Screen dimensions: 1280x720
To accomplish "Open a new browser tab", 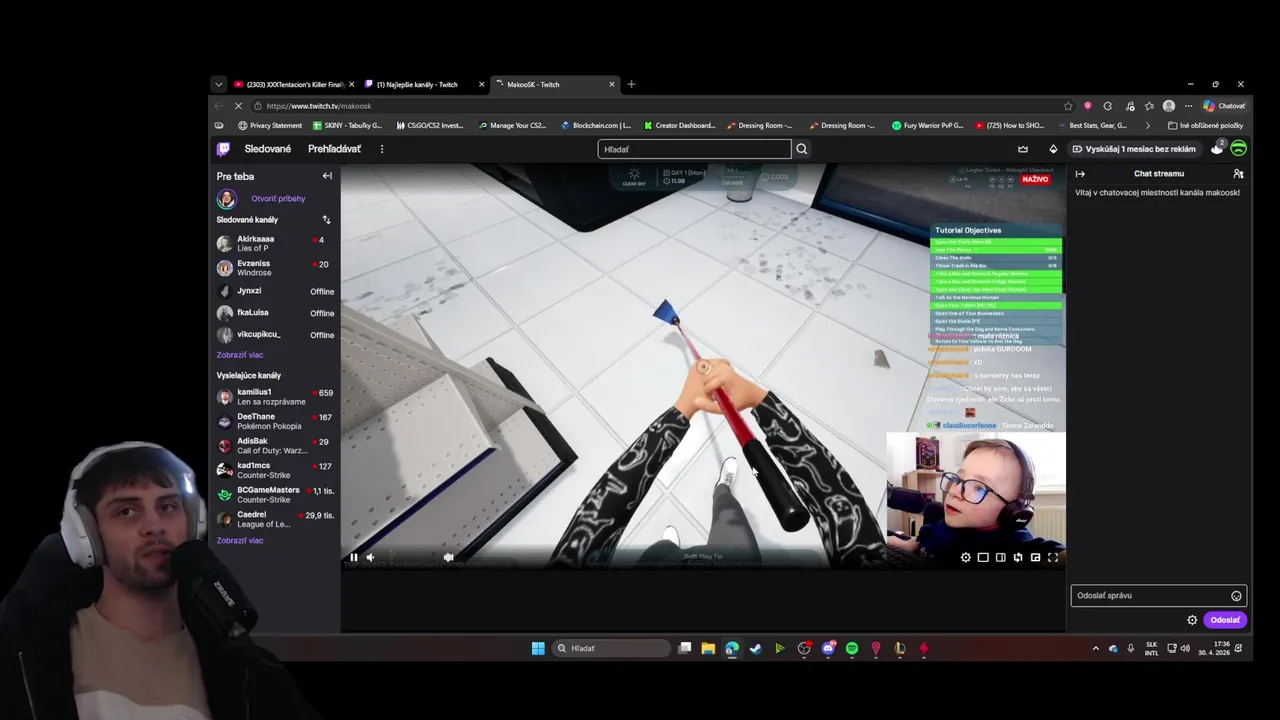I will pos(631,85).
